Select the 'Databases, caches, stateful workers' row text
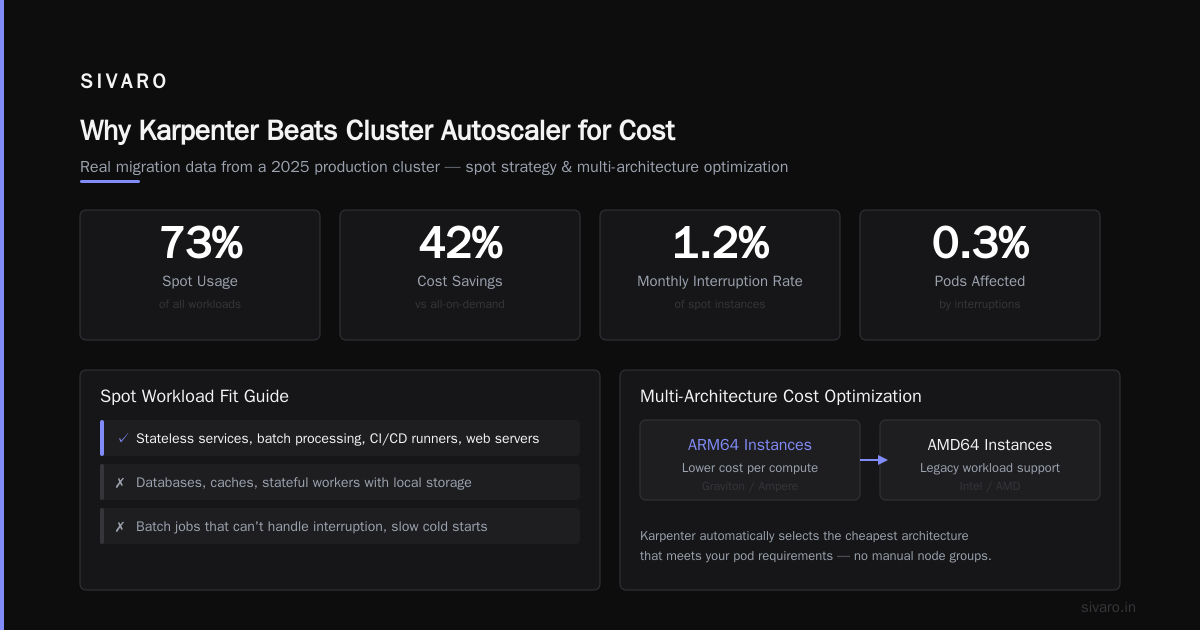This screenshot has width=1200, height=630. coord(304,482)
